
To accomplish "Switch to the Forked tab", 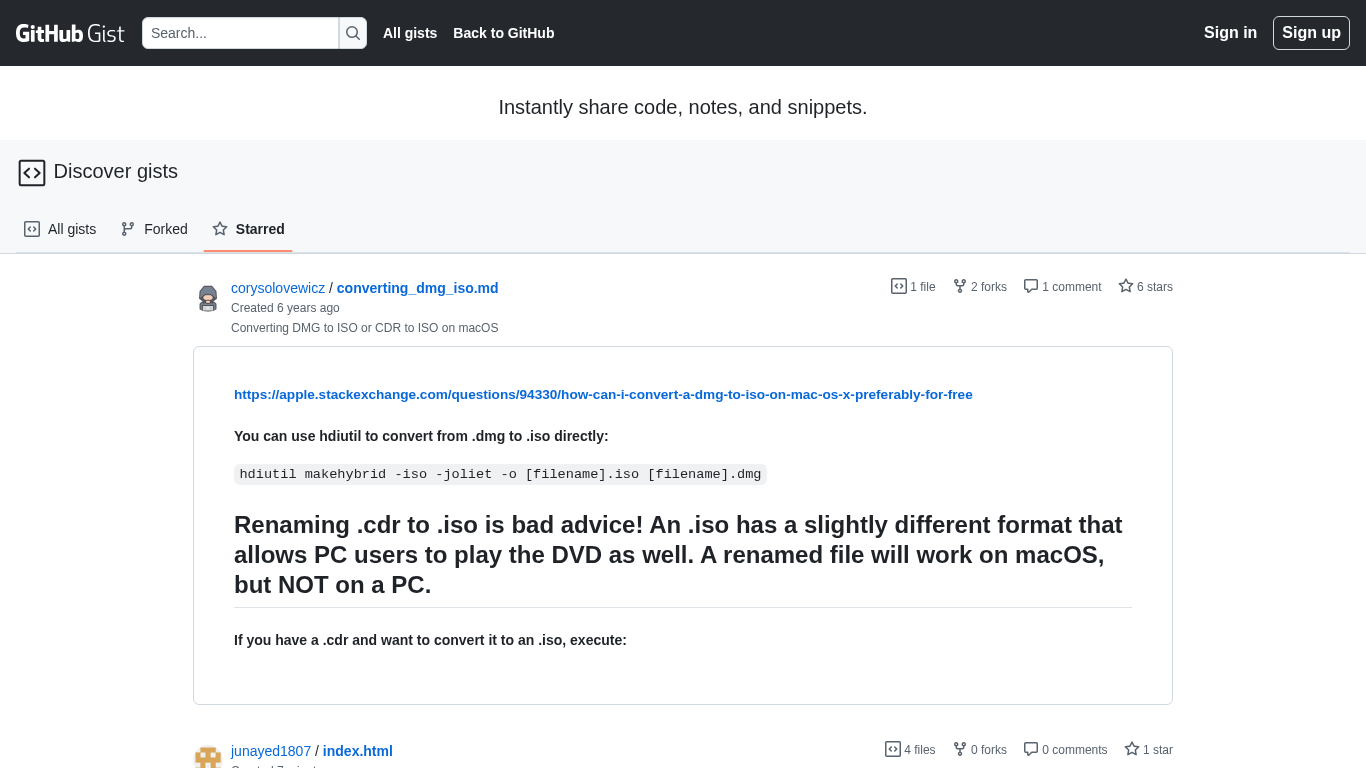I will click(x=154, y=229).
